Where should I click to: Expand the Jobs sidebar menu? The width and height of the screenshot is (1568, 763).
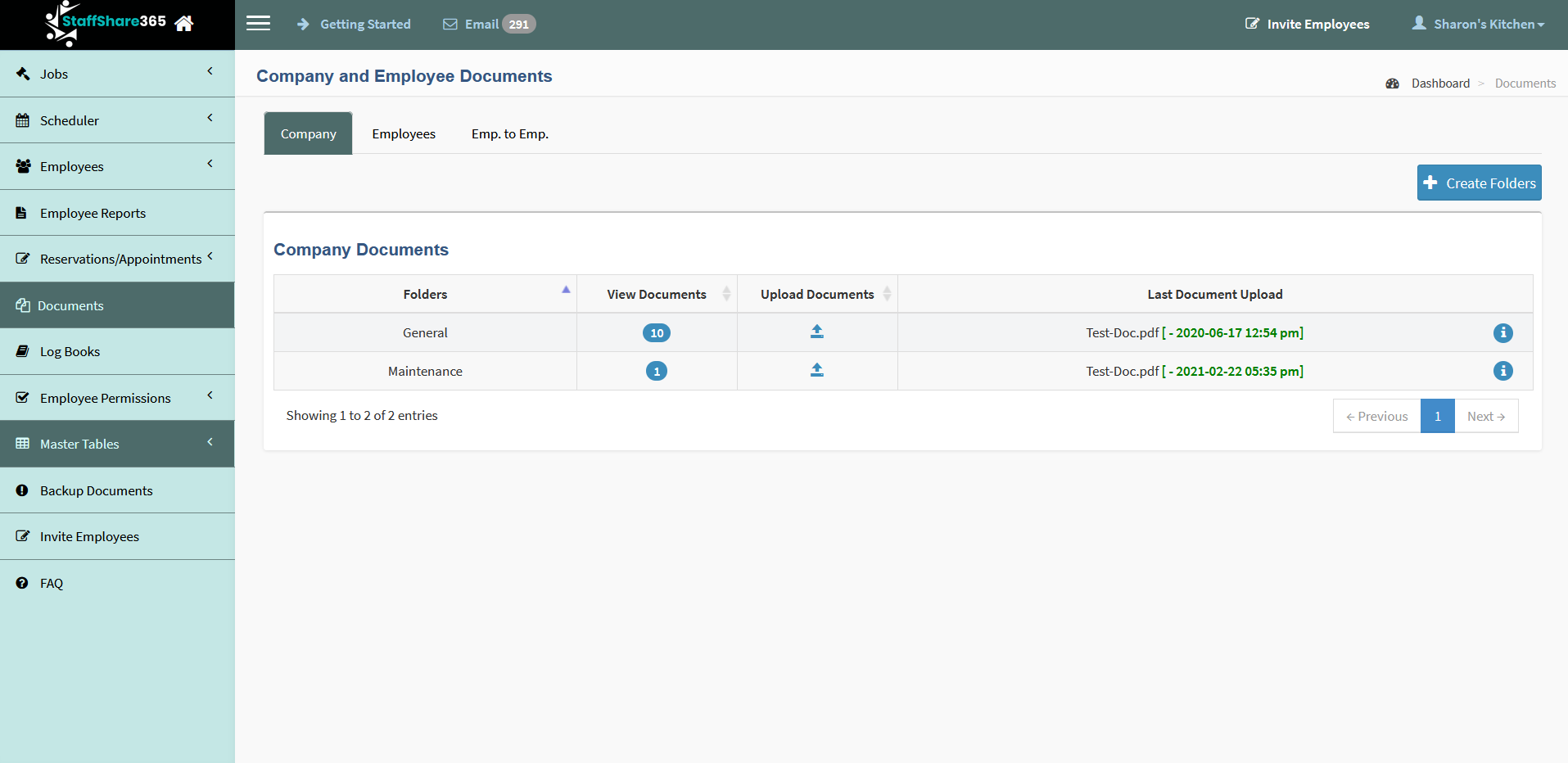coord(117,74)
